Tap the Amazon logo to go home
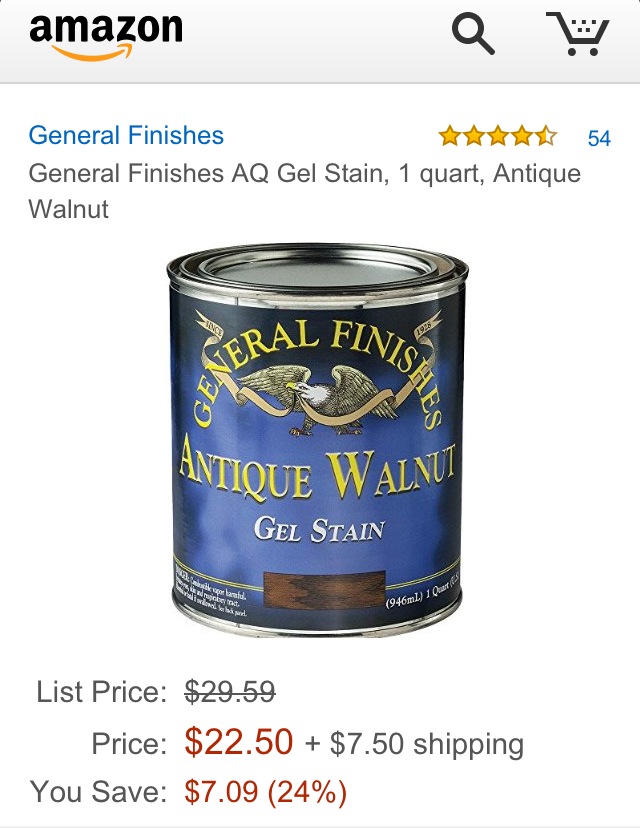The image size is (640, 828). (x=106, y=36)
